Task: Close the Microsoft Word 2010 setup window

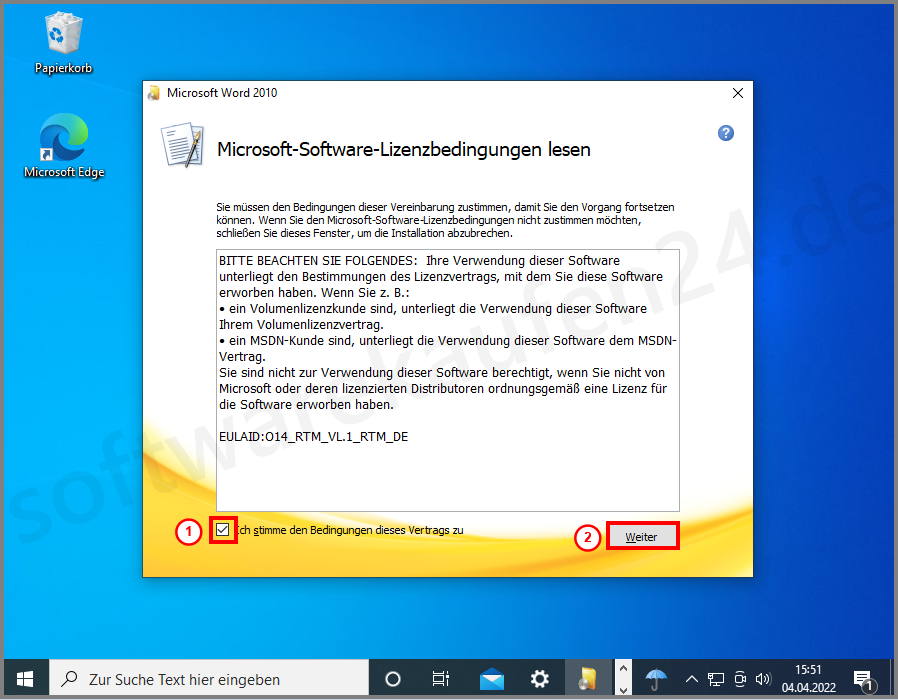Action: [738, 93]
